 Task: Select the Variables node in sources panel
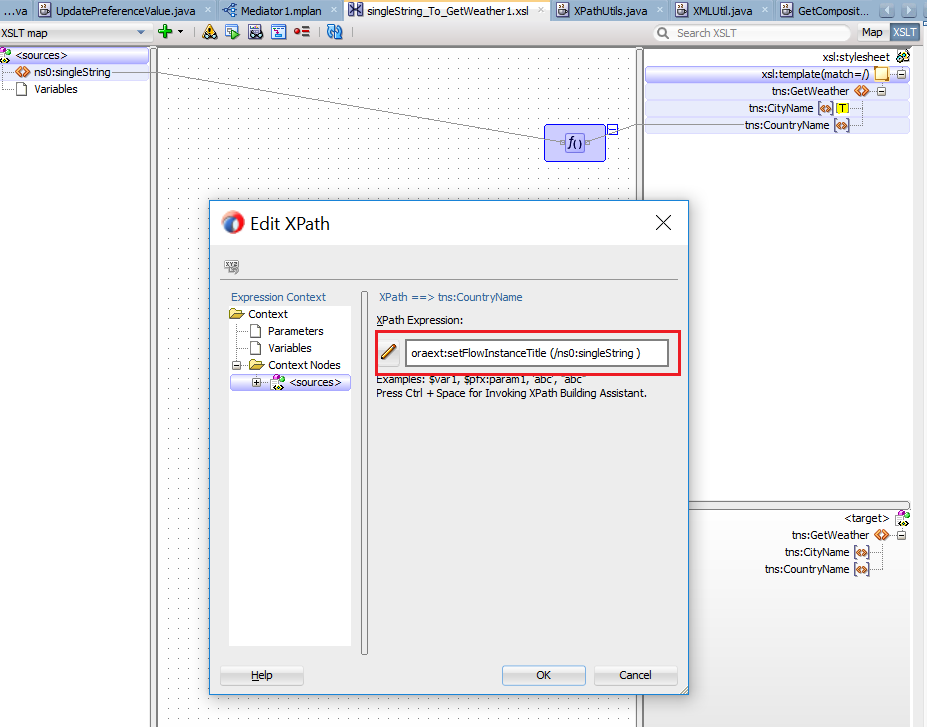[x=56, y=88]
